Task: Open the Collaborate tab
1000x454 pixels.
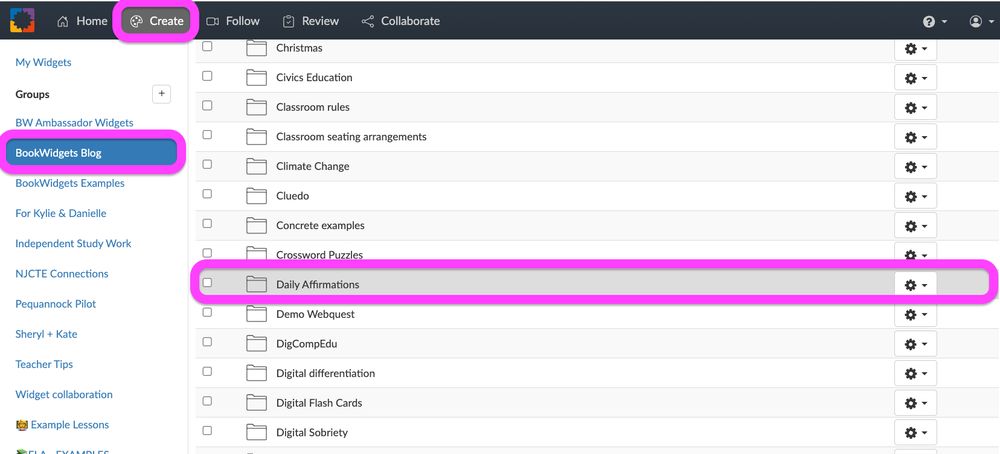Action: coord(401,21)
